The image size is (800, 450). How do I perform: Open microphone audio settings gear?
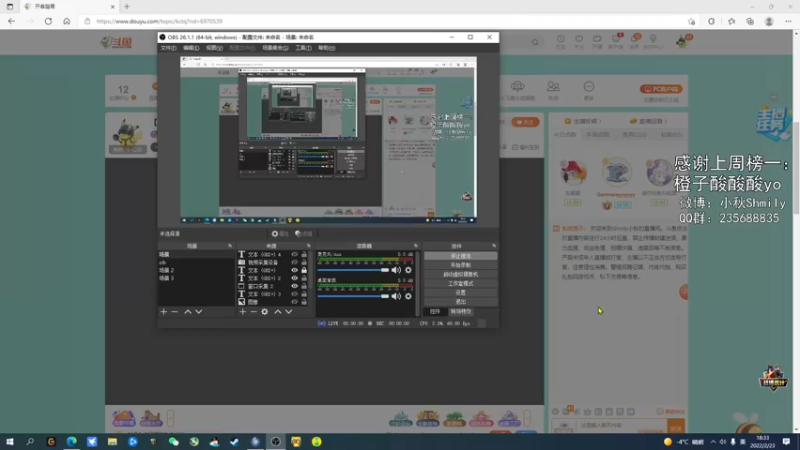tap(408, 270)
